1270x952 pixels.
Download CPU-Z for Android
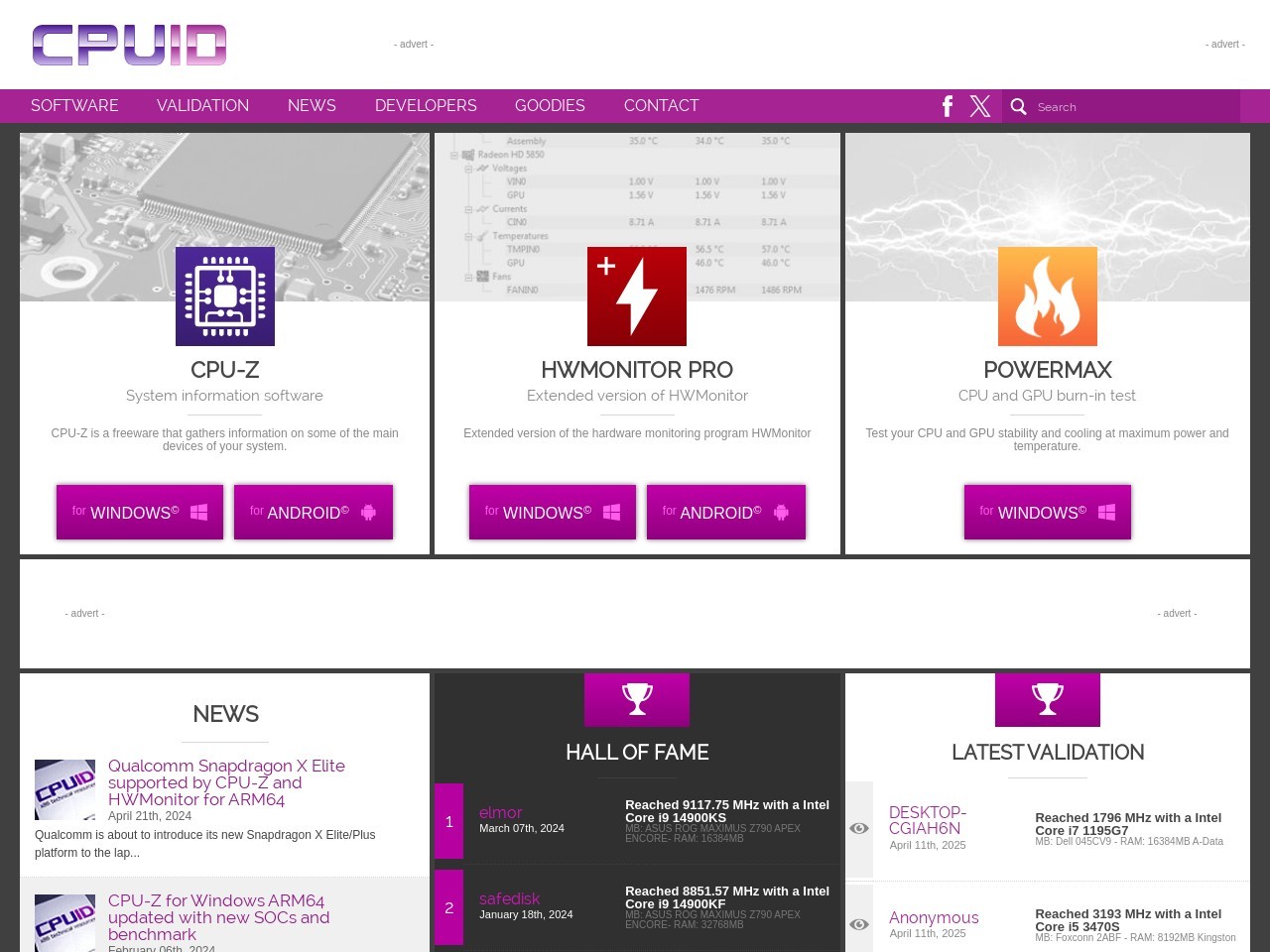pyautogui.click(x=314, y=512)
